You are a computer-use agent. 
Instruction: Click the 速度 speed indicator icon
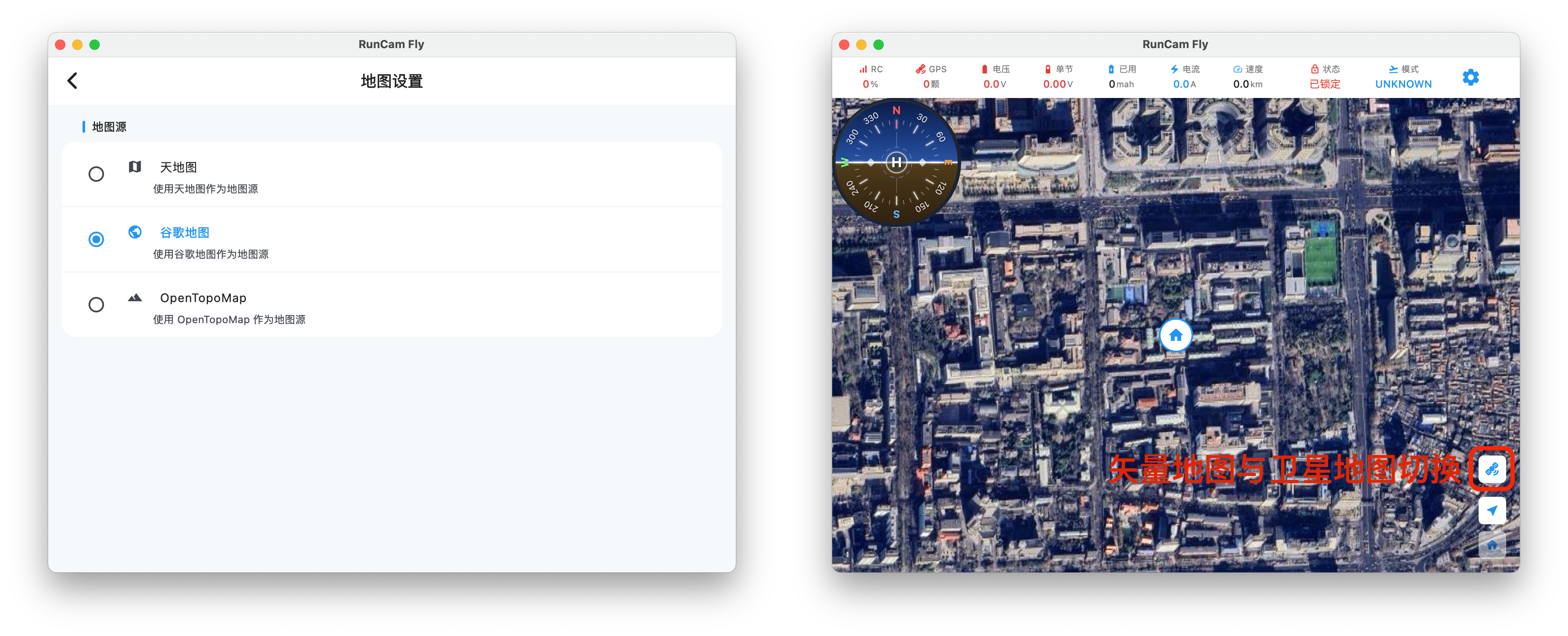pyautogui.click(x=1238, y=69)
